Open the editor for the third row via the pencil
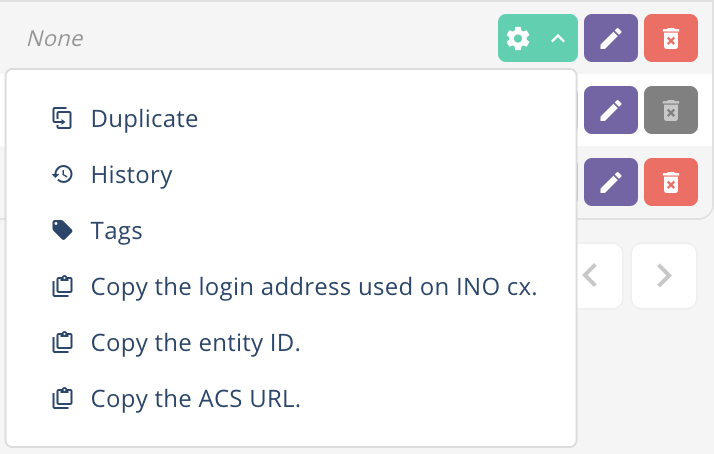The height and width of the screenshot is (454, 714). tap(611, 183)
